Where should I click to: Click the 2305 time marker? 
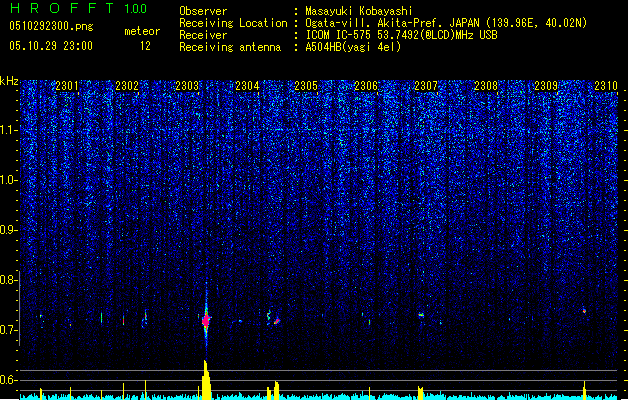[x=306, y=86]
